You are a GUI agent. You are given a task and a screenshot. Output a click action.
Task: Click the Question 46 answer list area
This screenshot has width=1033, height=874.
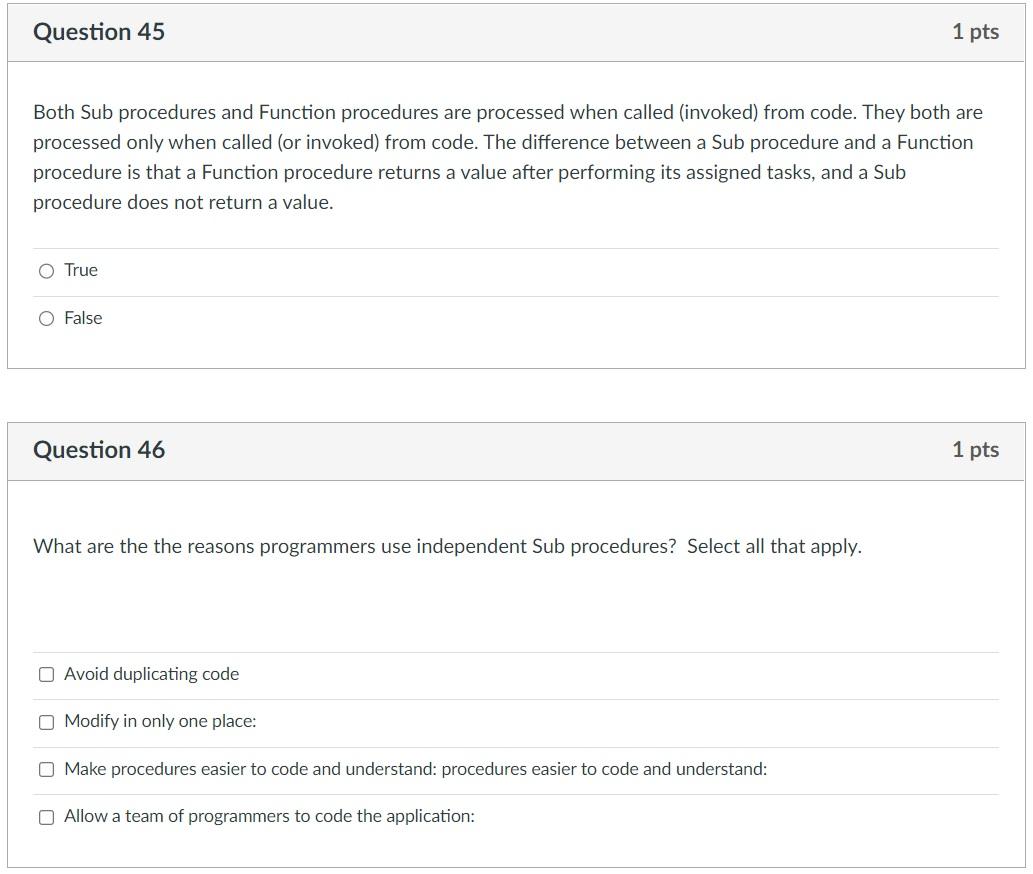(x=500, y=745)
